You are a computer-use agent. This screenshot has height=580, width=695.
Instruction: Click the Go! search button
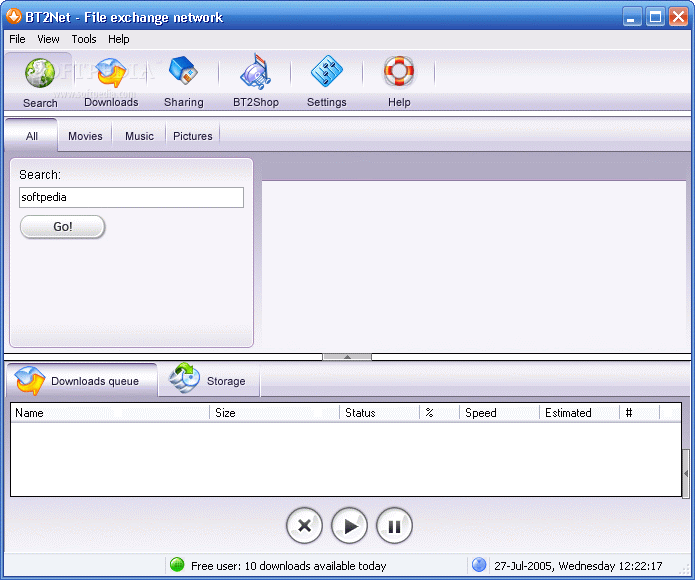[62, 226]
